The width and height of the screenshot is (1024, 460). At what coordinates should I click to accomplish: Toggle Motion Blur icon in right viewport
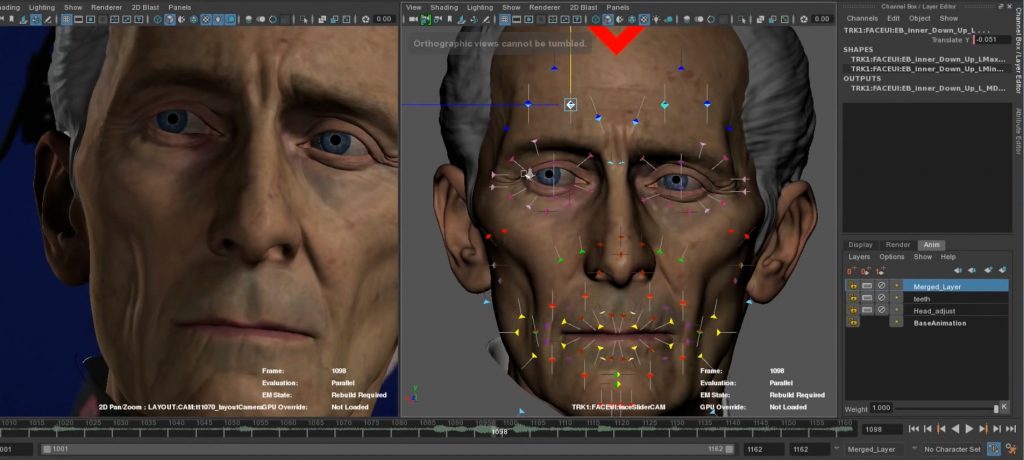tap(699, 19)
